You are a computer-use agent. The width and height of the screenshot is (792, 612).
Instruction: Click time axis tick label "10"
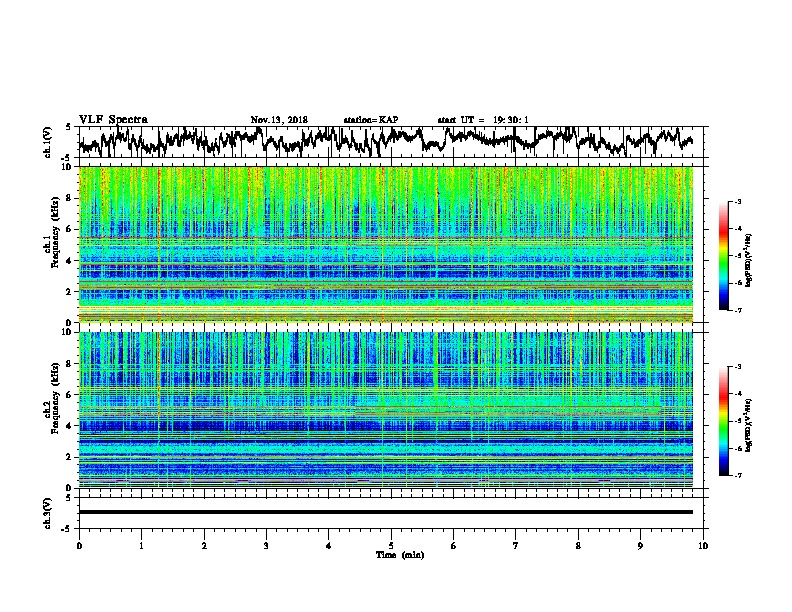pyautogui.click(x=703, y=546)
